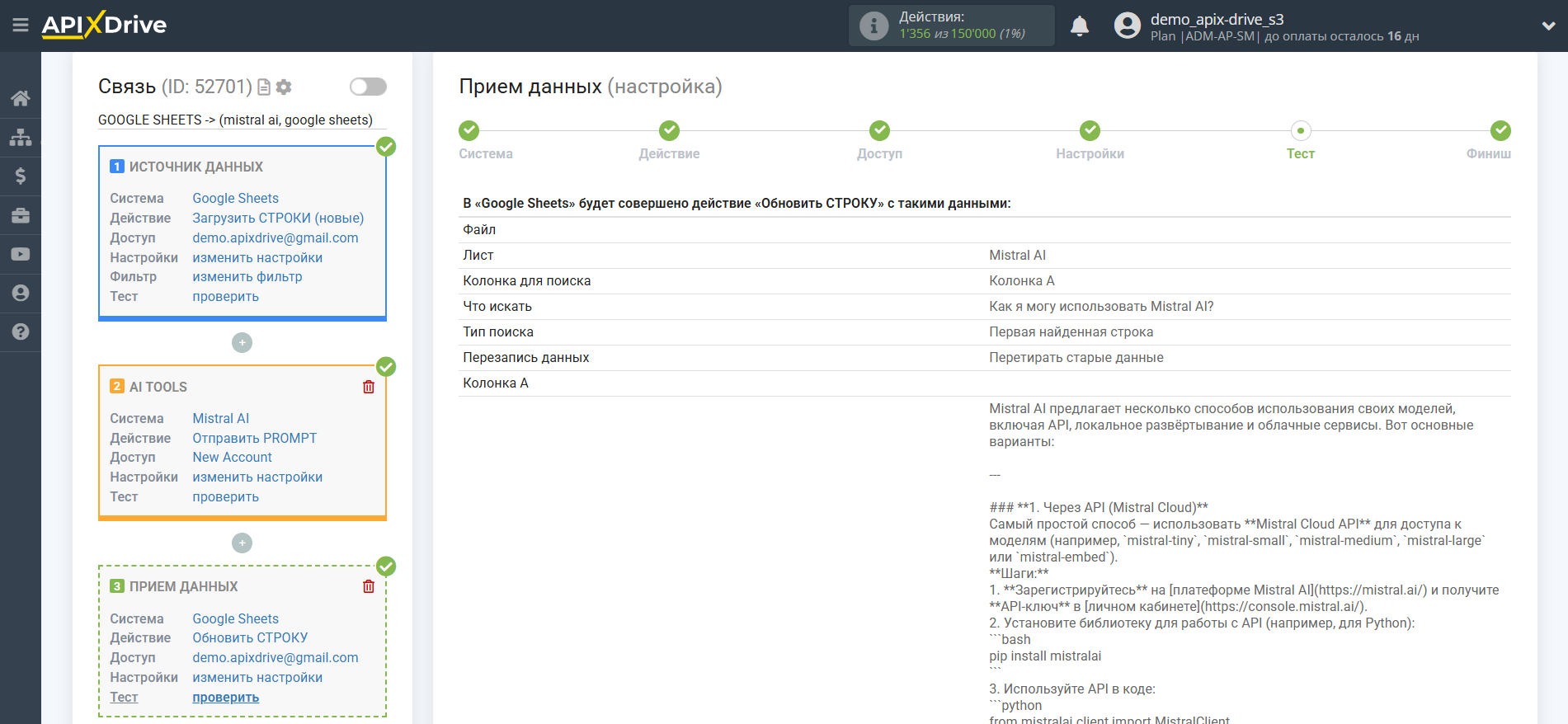Expand the account dropdown chevron

point(1548,26)
